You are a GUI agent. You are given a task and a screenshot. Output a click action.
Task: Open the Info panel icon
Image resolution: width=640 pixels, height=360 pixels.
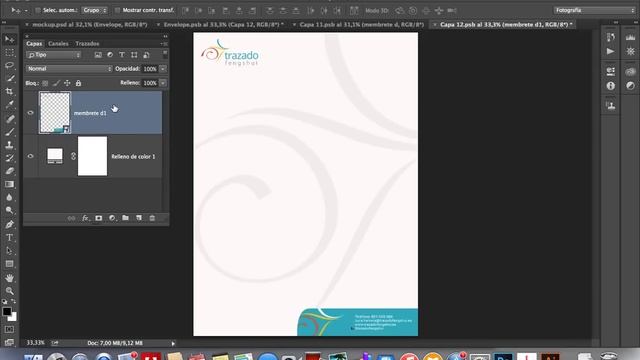pyautogui.click(x=611, y=86)
